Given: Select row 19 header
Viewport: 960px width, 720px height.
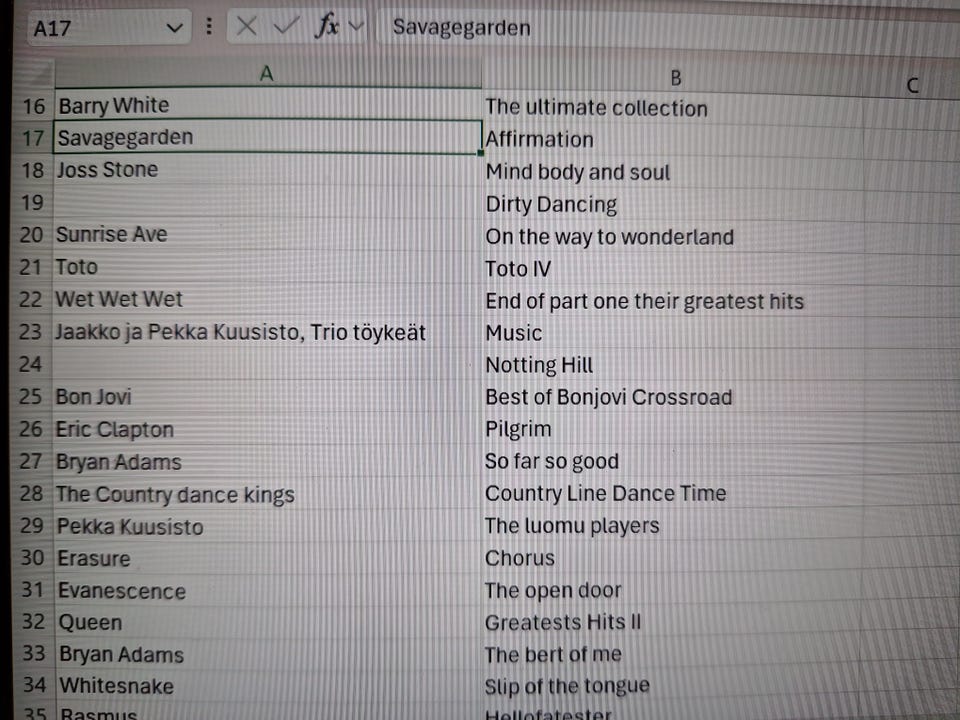Looking at the screenshot, I should click(32, 202).
